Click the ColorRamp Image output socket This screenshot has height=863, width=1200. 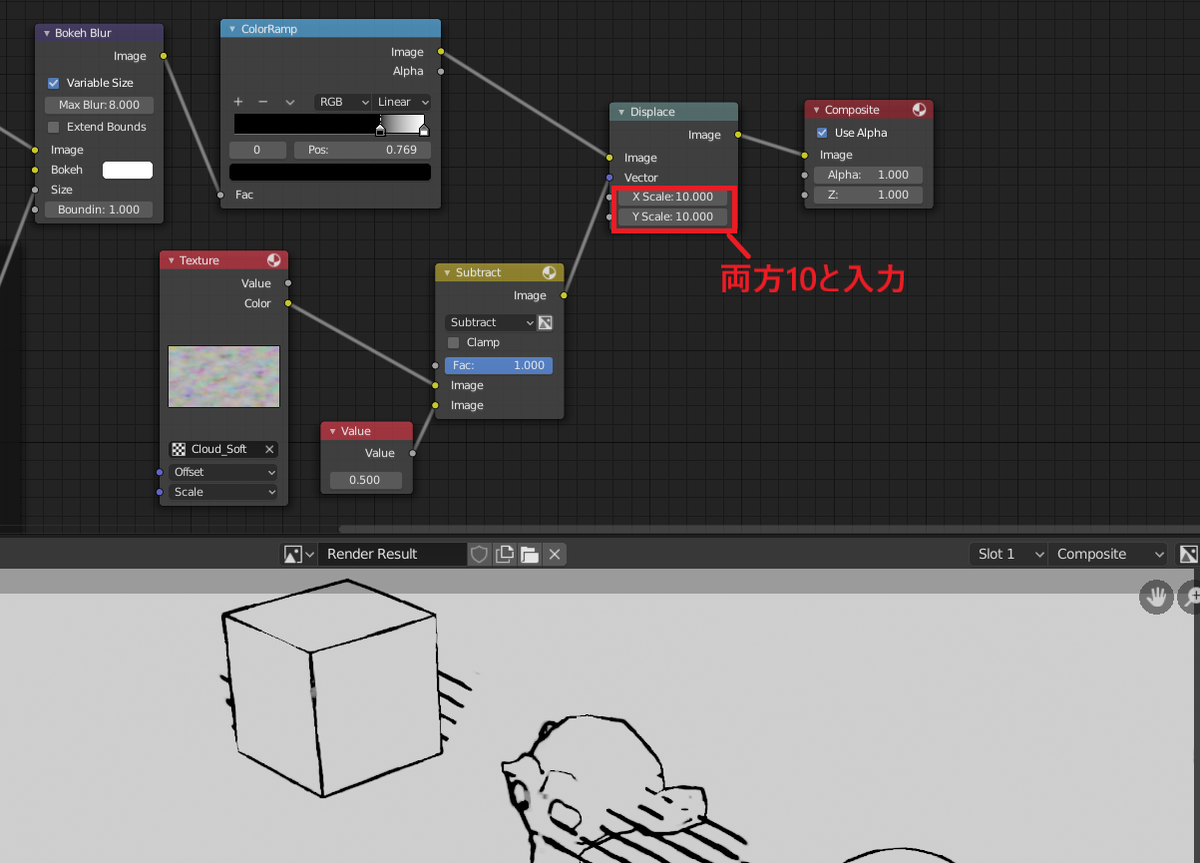(x=441, y=51)
